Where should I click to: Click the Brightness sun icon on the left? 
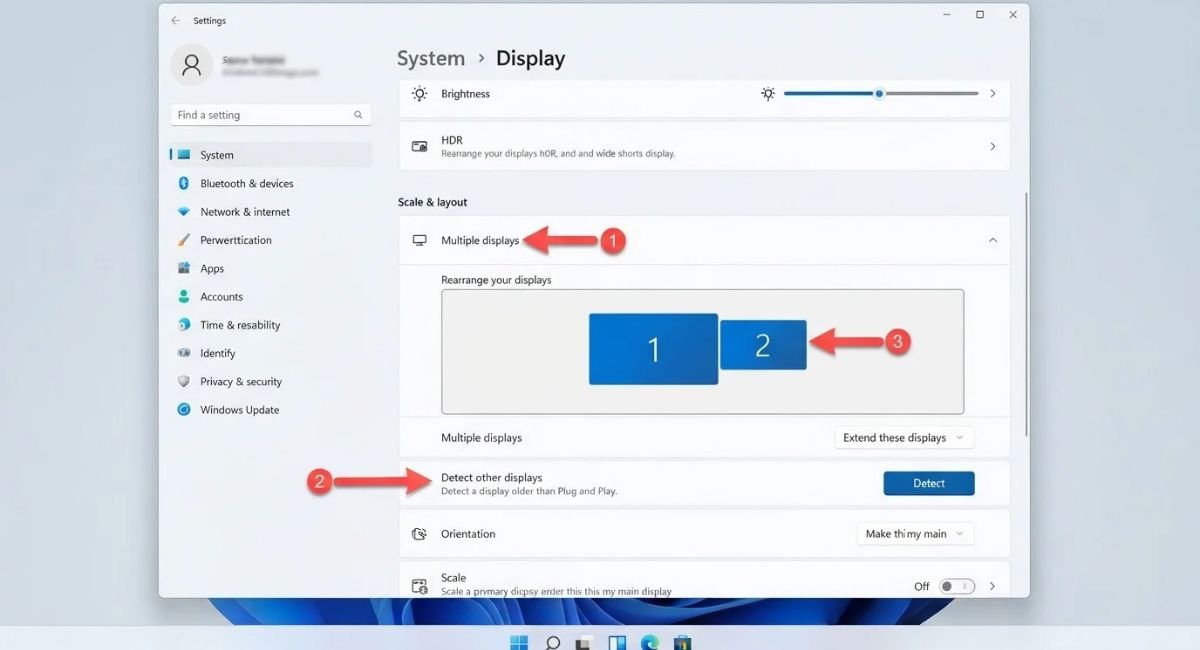[420, 94]
